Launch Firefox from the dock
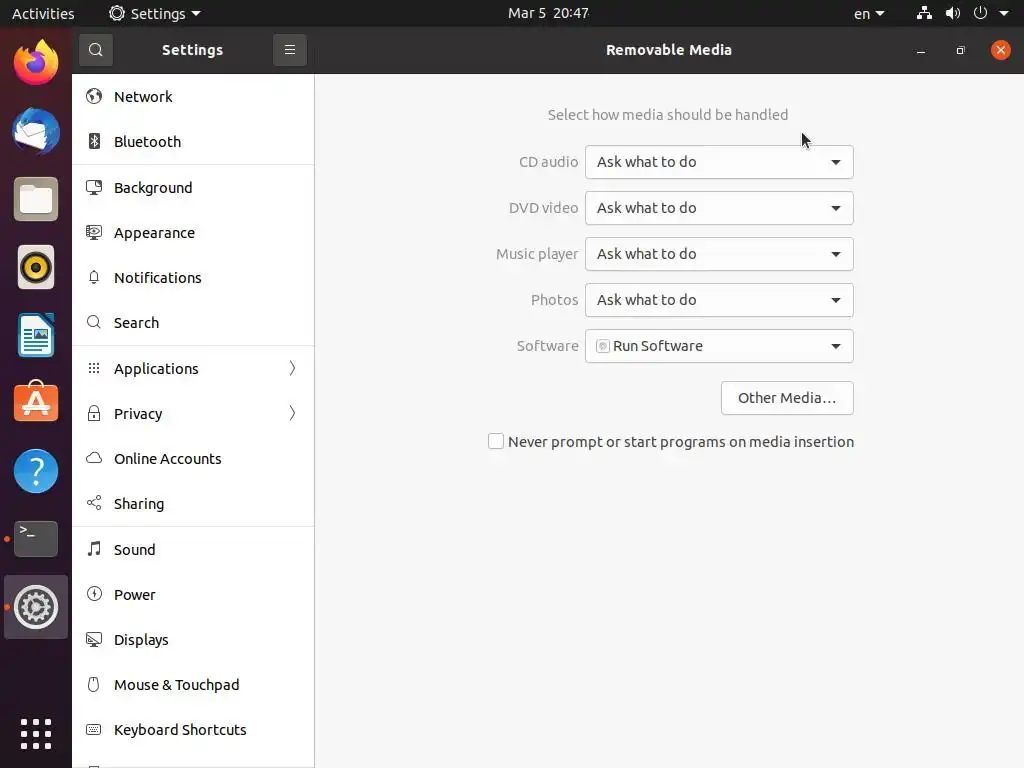This screenshot has width=1024, height=768. pyautogui.click(x=36, y=64)
